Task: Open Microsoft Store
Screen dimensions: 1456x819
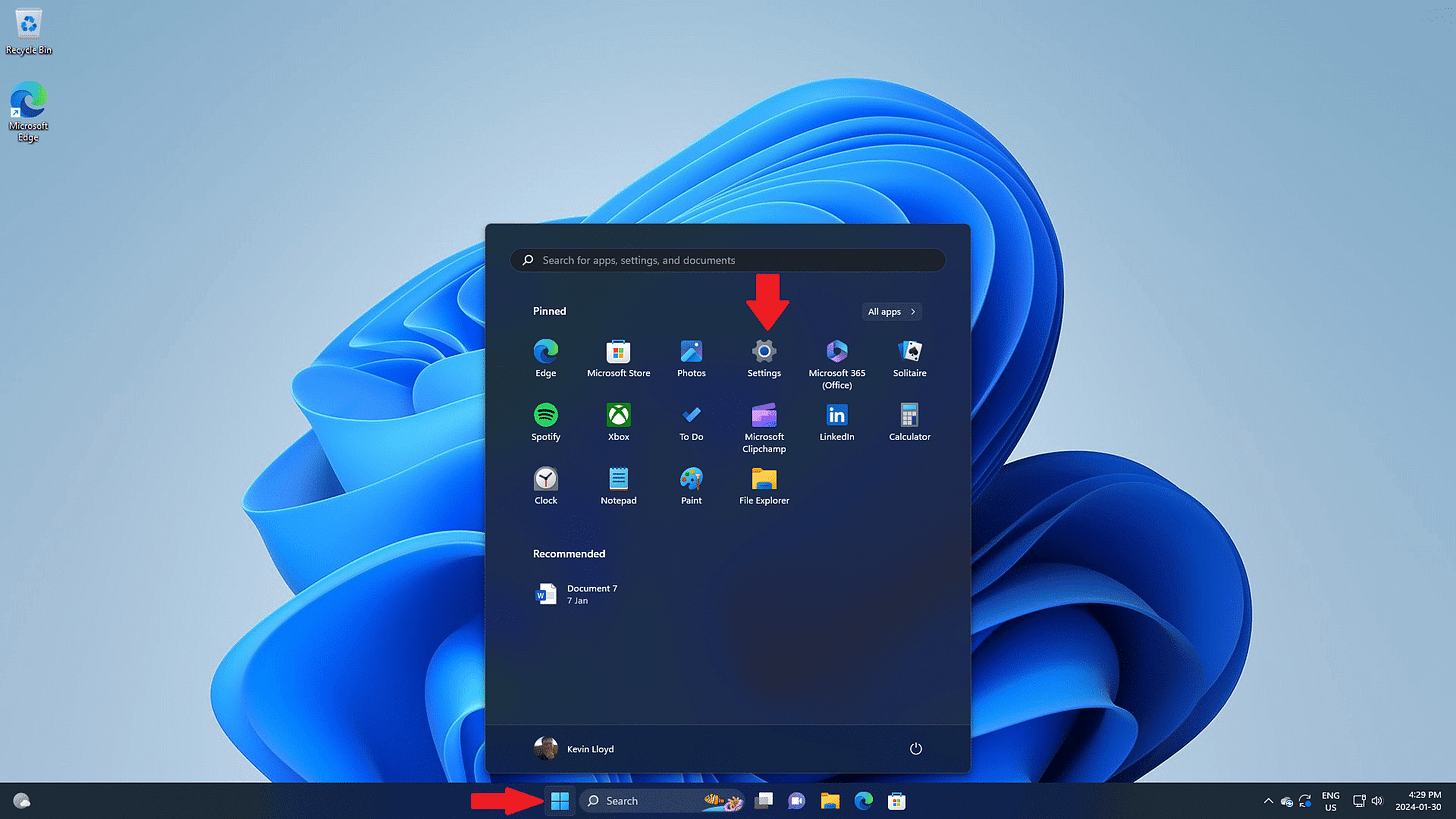Action: pos(618,354)
